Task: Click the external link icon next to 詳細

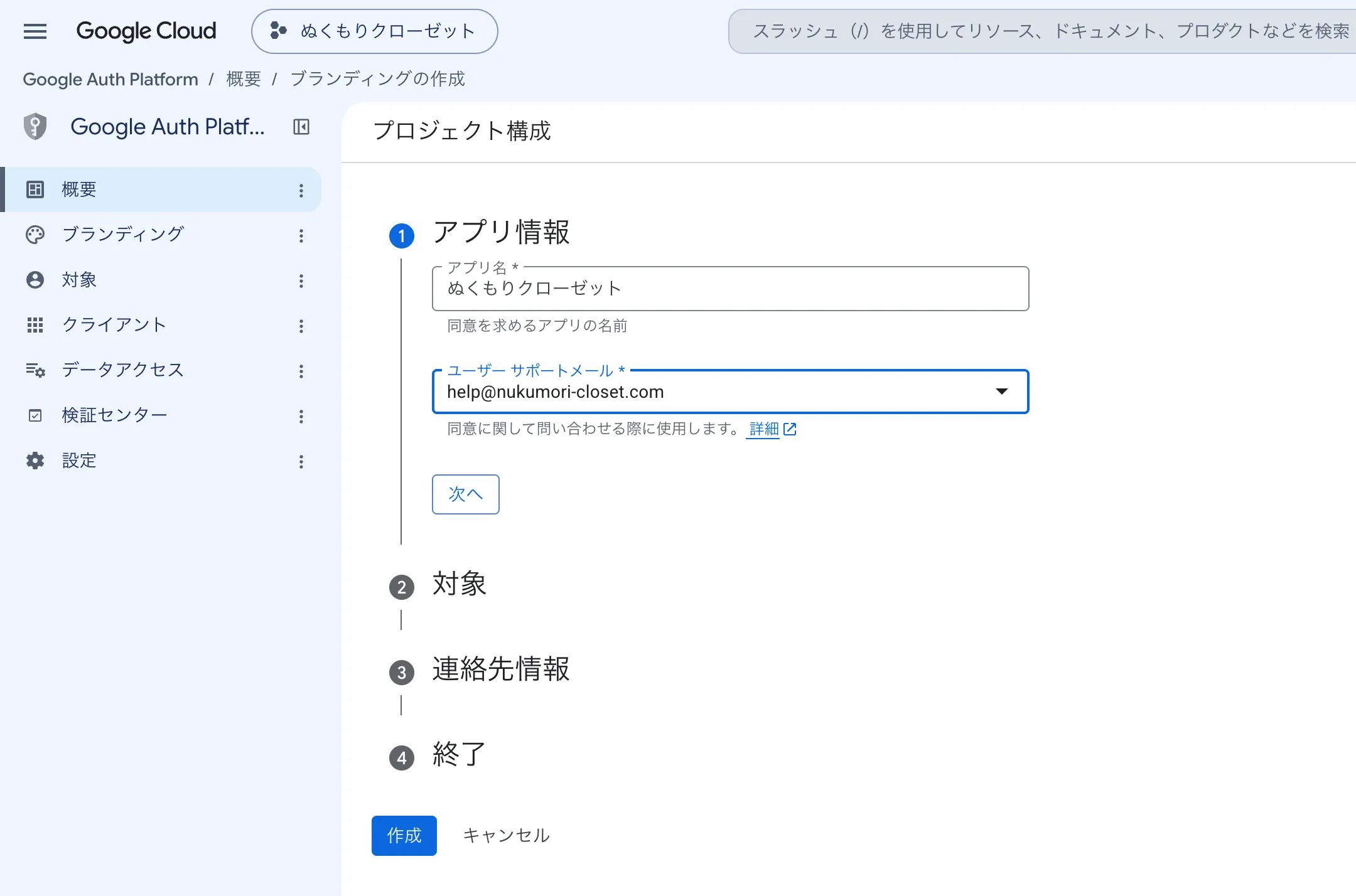Action: pyautogui.click(x=790, y=429)
